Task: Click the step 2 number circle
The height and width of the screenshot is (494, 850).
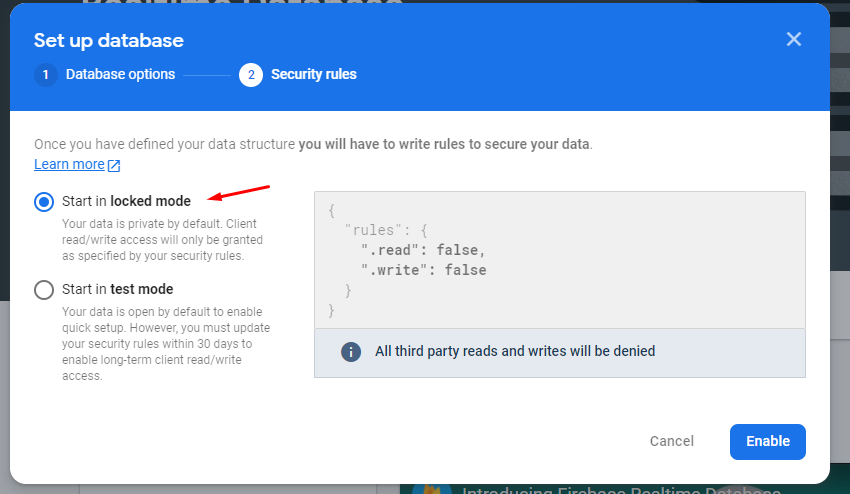Action: [251, 75]
